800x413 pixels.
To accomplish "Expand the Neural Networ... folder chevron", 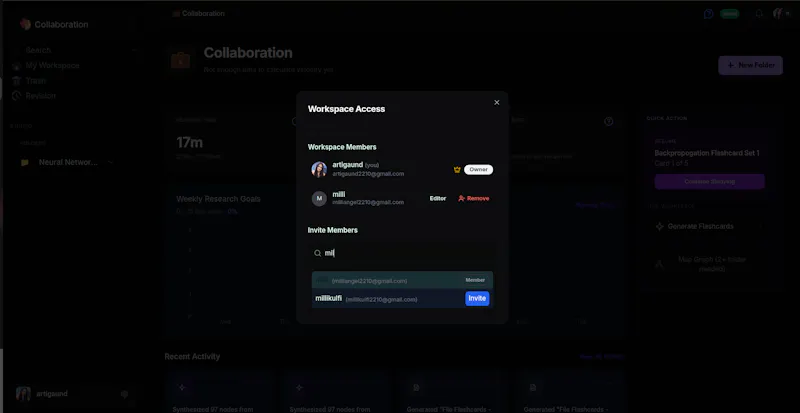I will coord(110,162).
